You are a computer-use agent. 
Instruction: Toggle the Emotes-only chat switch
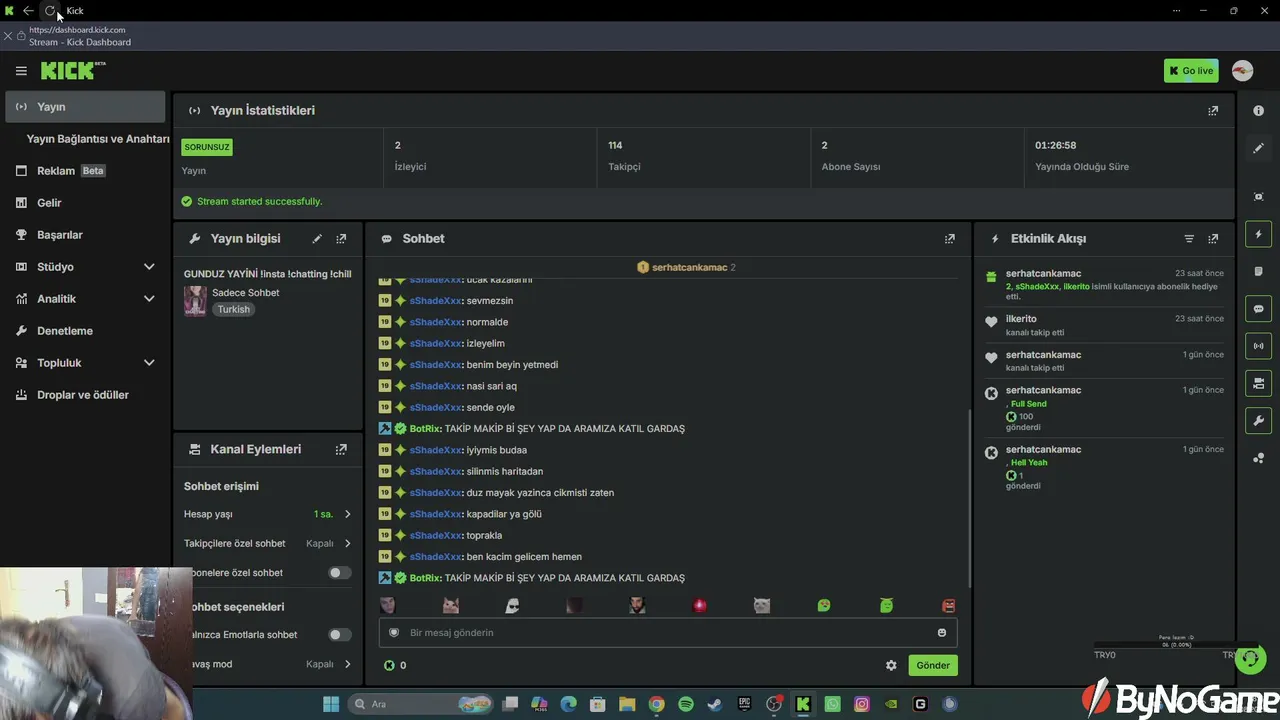[x=340, y=635]
